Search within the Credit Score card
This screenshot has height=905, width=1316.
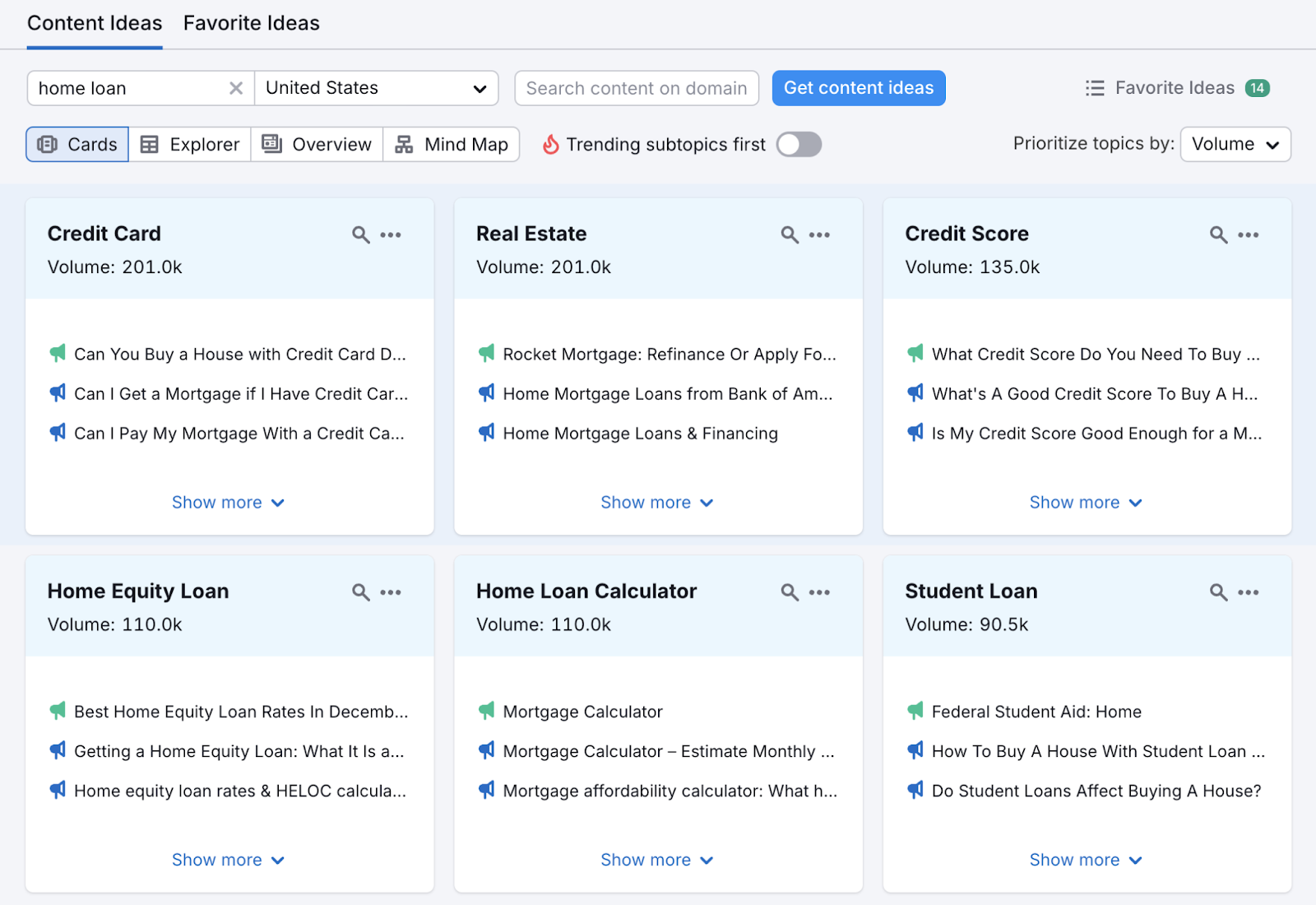(x=1218, y=234)
